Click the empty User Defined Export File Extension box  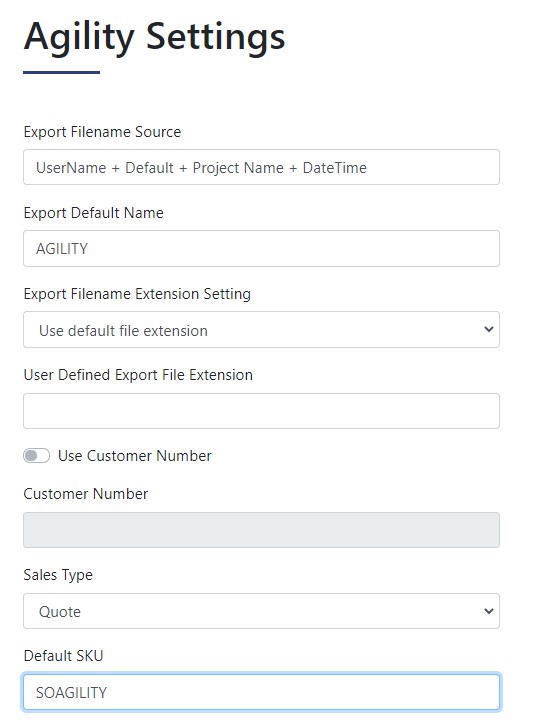(261, 411)
